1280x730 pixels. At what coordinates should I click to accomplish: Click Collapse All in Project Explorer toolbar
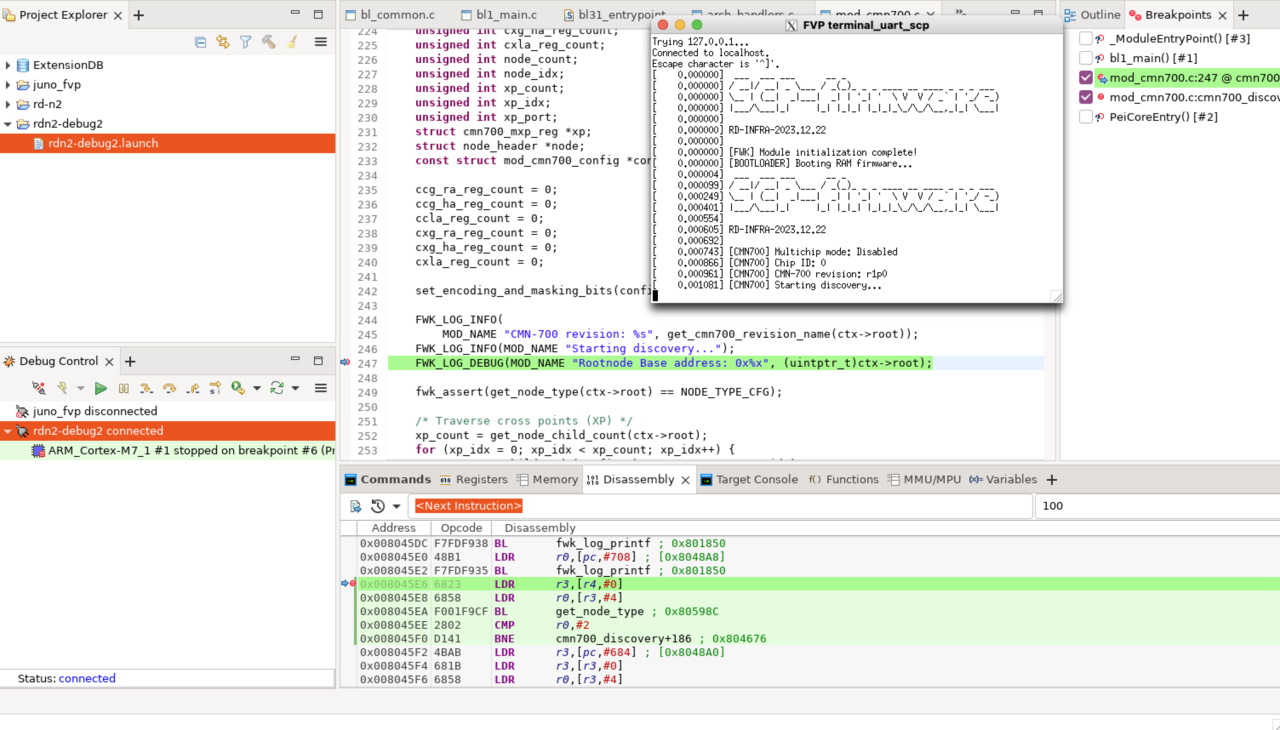point(200,42)
